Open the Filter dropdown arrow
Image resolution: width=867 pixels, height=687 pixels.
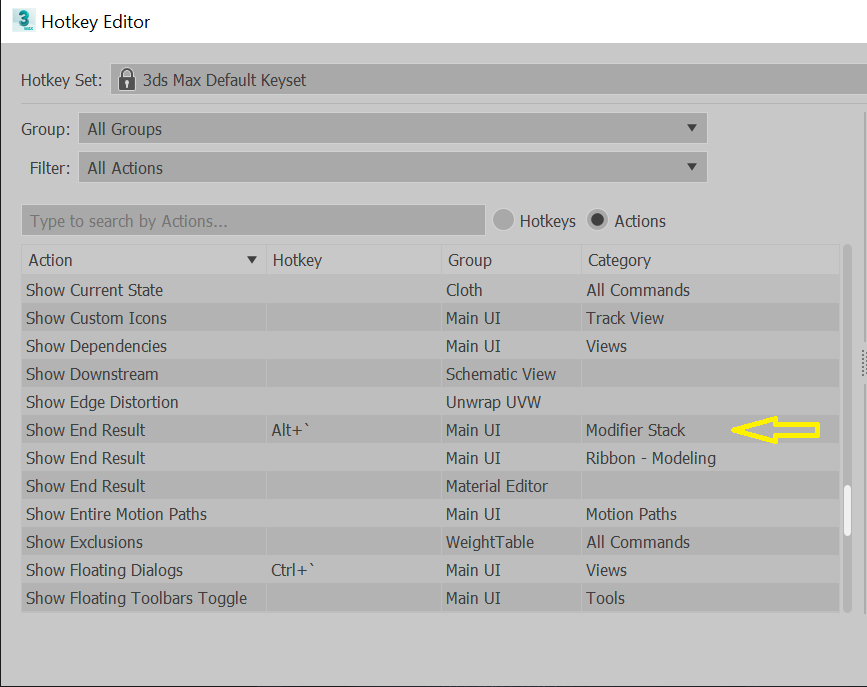[692, 167]
